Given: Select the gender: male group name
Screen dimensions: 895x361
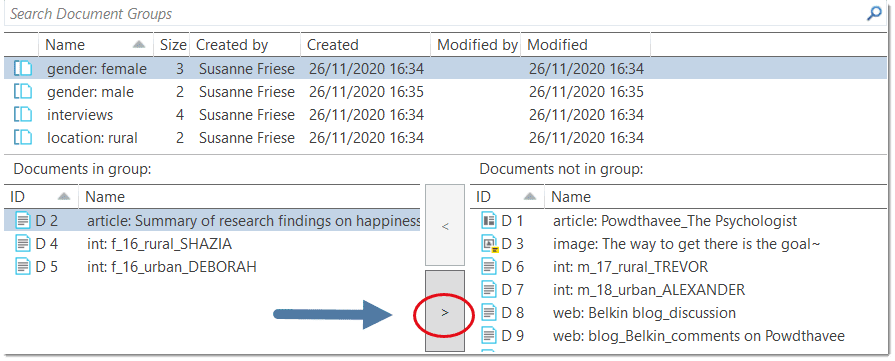Looking at the screenshot, I should point(90,92).
